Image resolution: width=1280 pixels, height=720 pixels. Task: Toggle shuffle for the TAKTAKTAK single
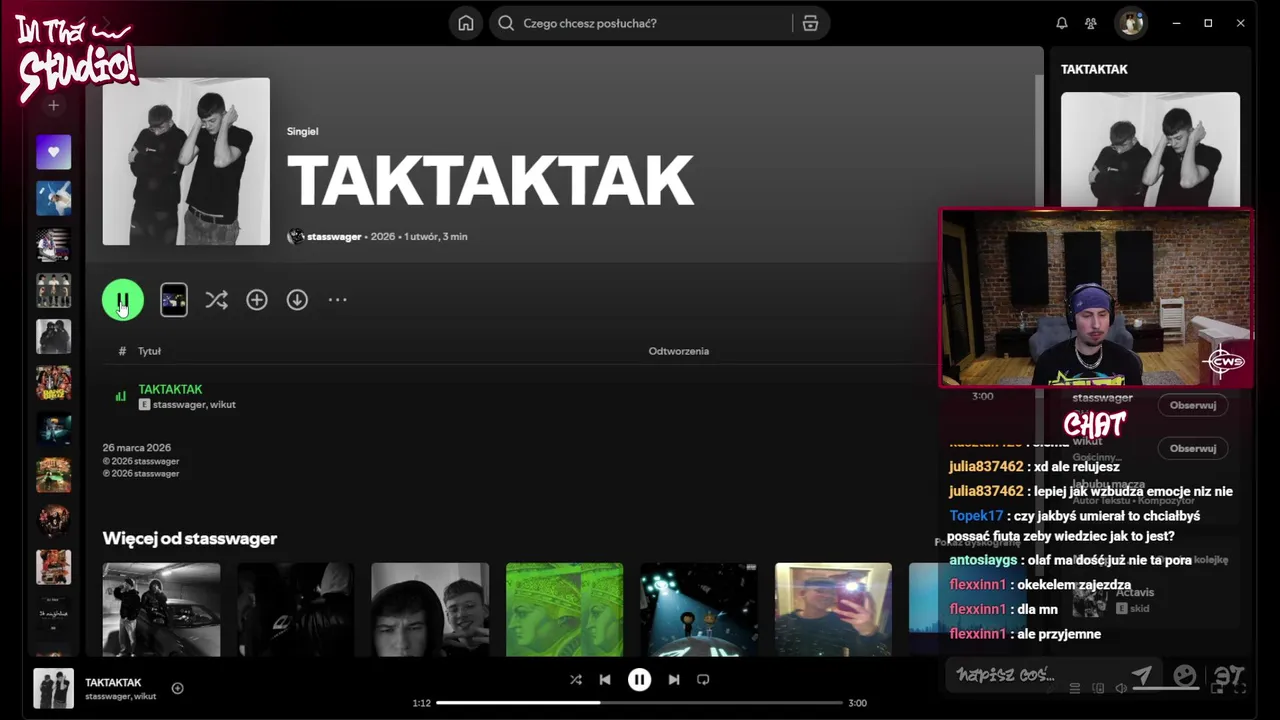coord(216,300)
